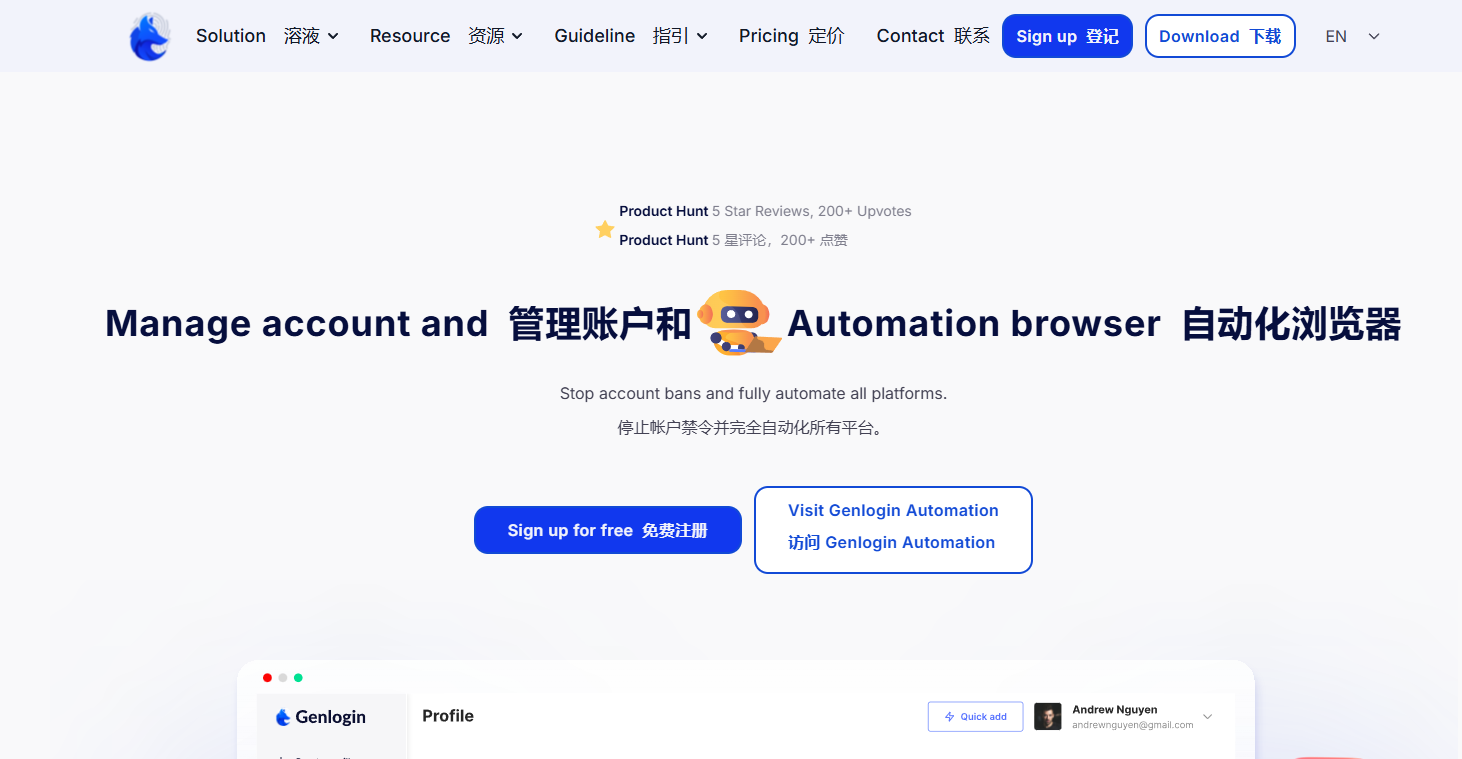Click the Quick add button in preview
Image resolution: width=1462 pixels, height=759 pixels.
[x=975, y=717]
